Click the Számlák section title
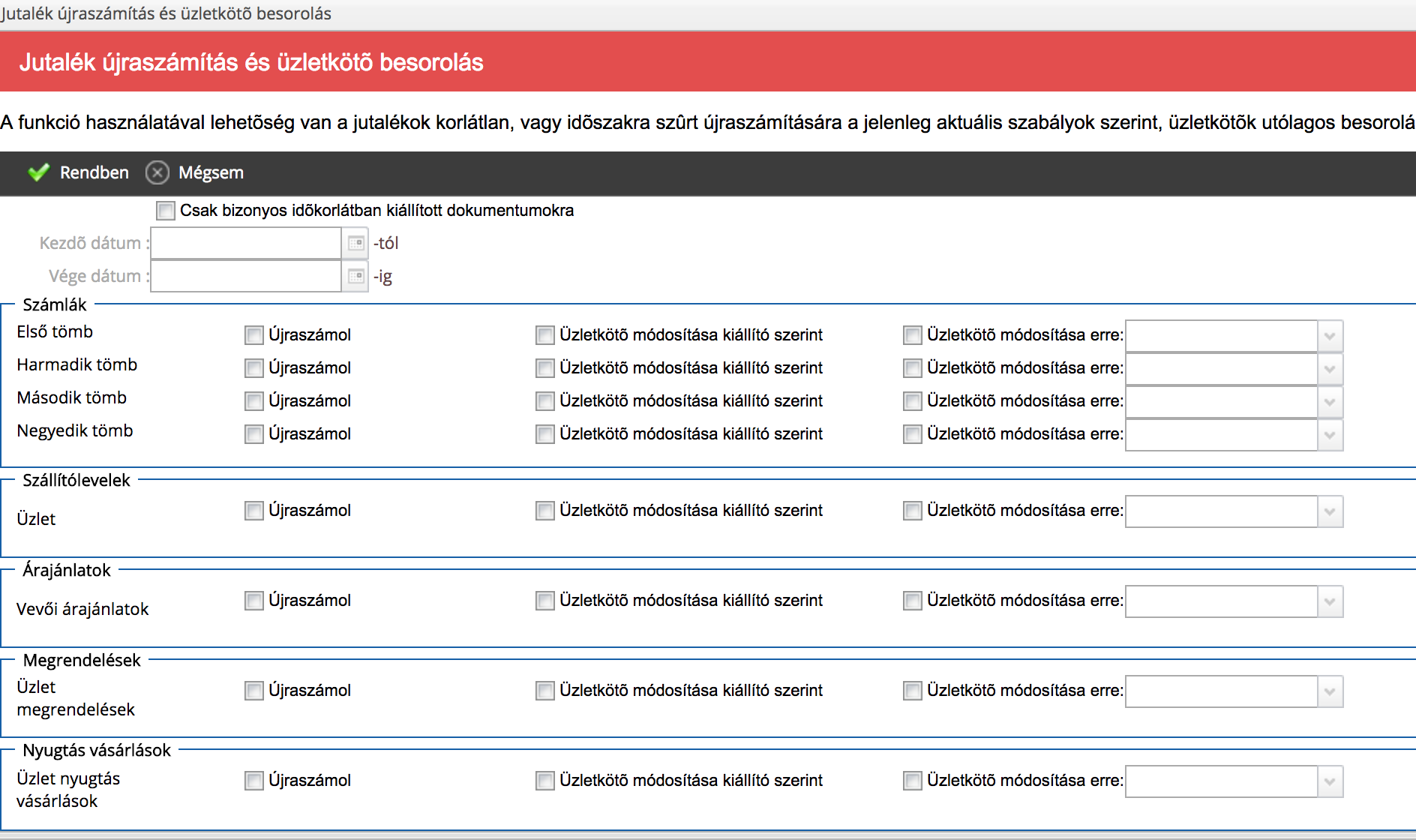Viewport: 1416px width, 840px height. click(x=55, y=304)
